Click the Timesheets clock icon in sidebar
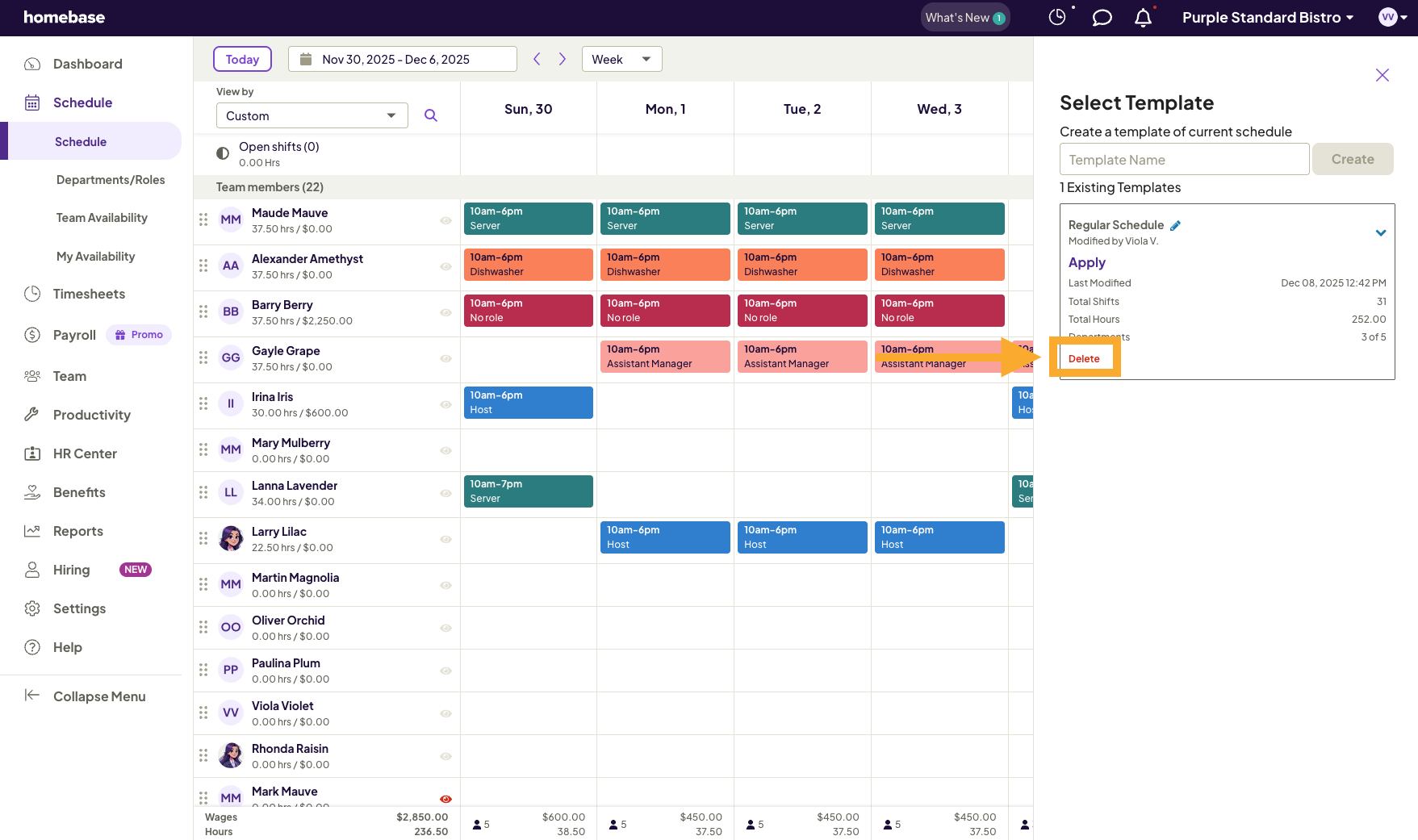This screenshot has height=840, width=1418. (32, 294)
